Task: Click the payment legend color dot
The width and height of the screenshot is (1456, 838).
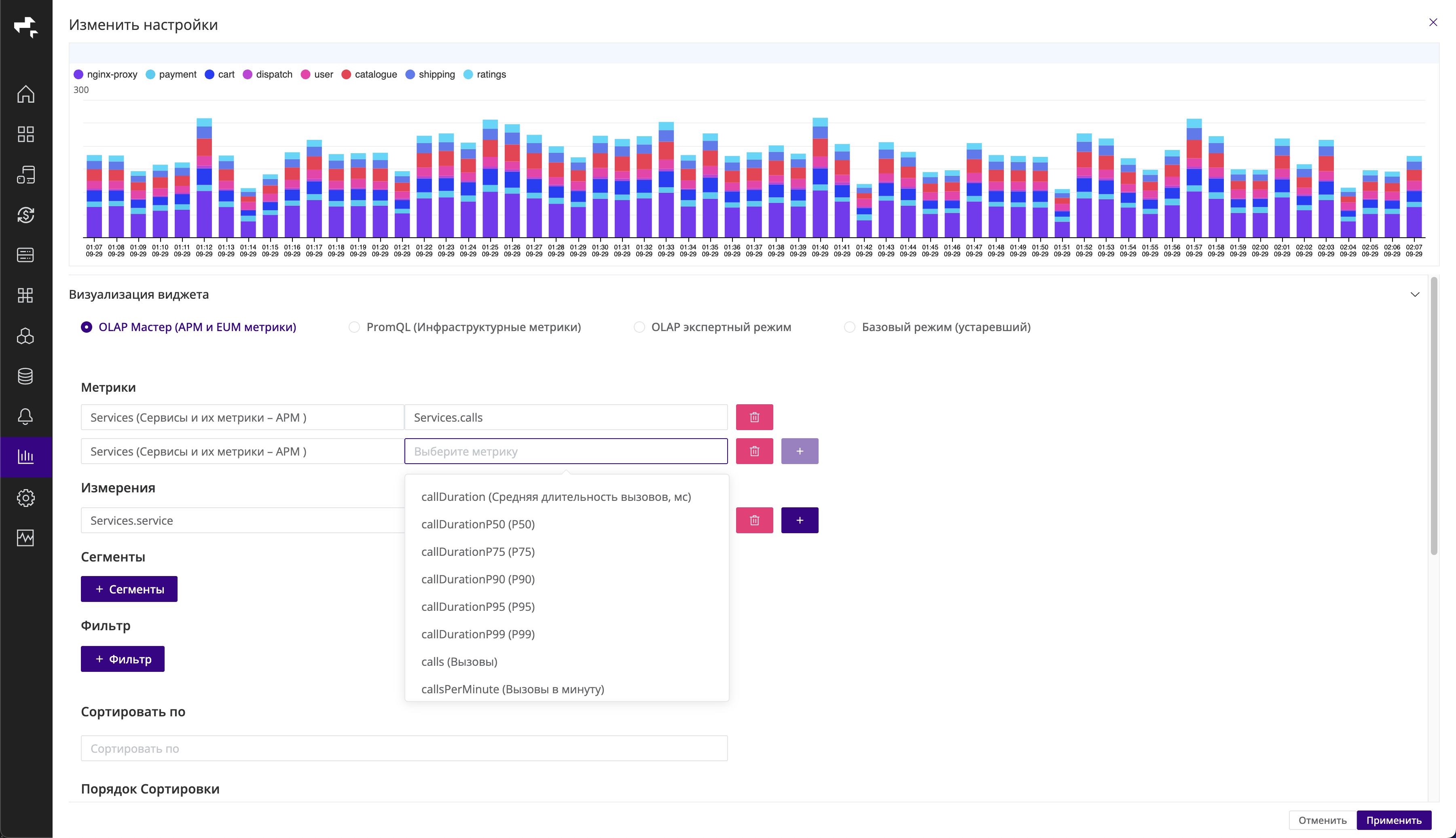Action: click(150, 74)
